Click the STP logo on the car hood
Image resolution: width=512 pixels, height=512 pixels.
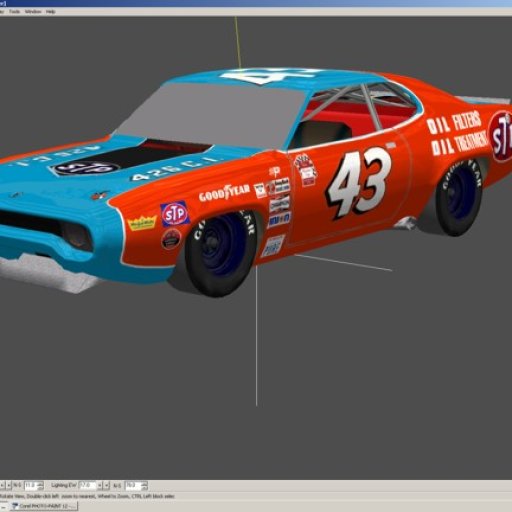point(86,168)
